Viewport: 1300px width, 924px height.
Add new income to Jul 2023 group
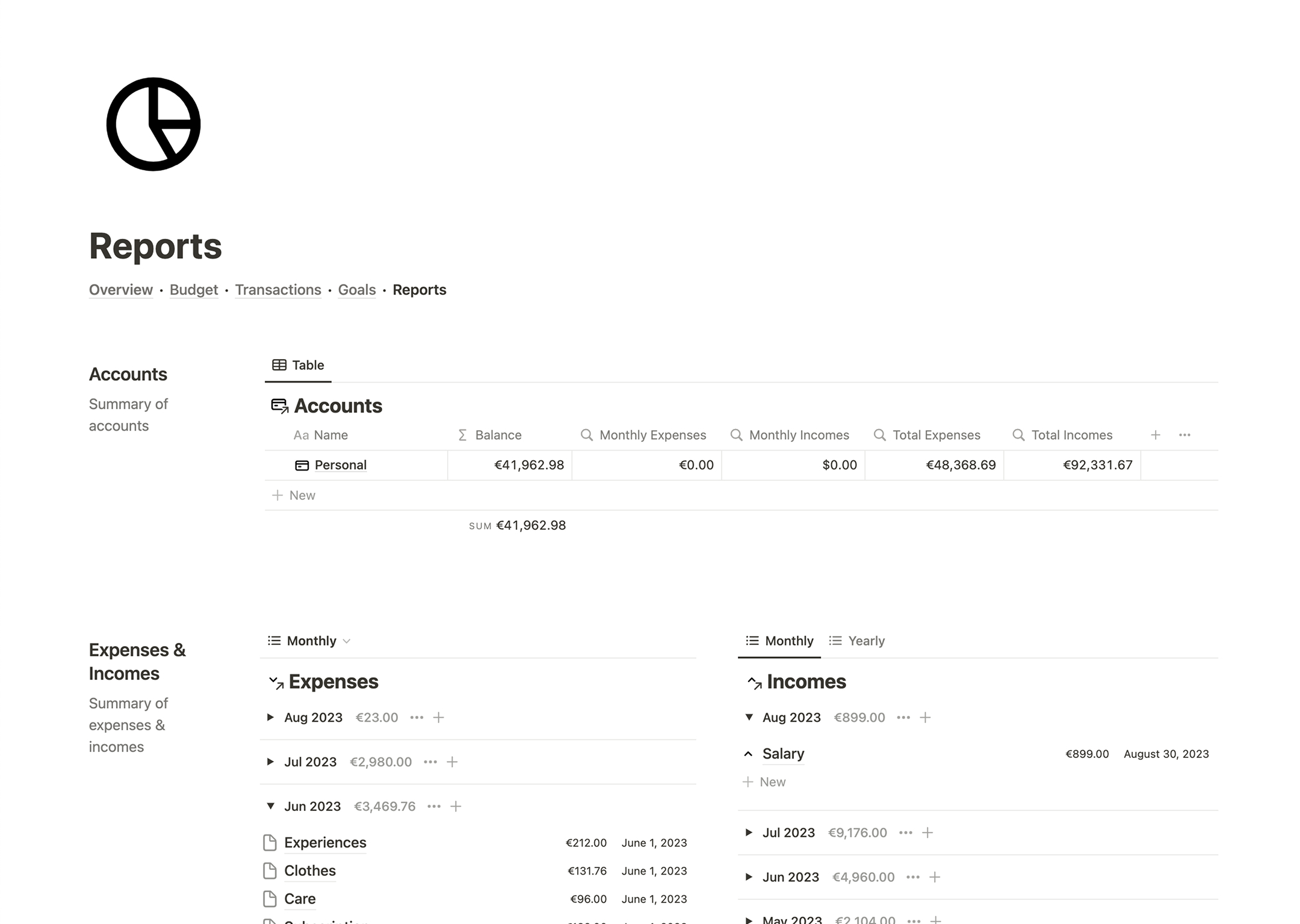pos(927,833)
